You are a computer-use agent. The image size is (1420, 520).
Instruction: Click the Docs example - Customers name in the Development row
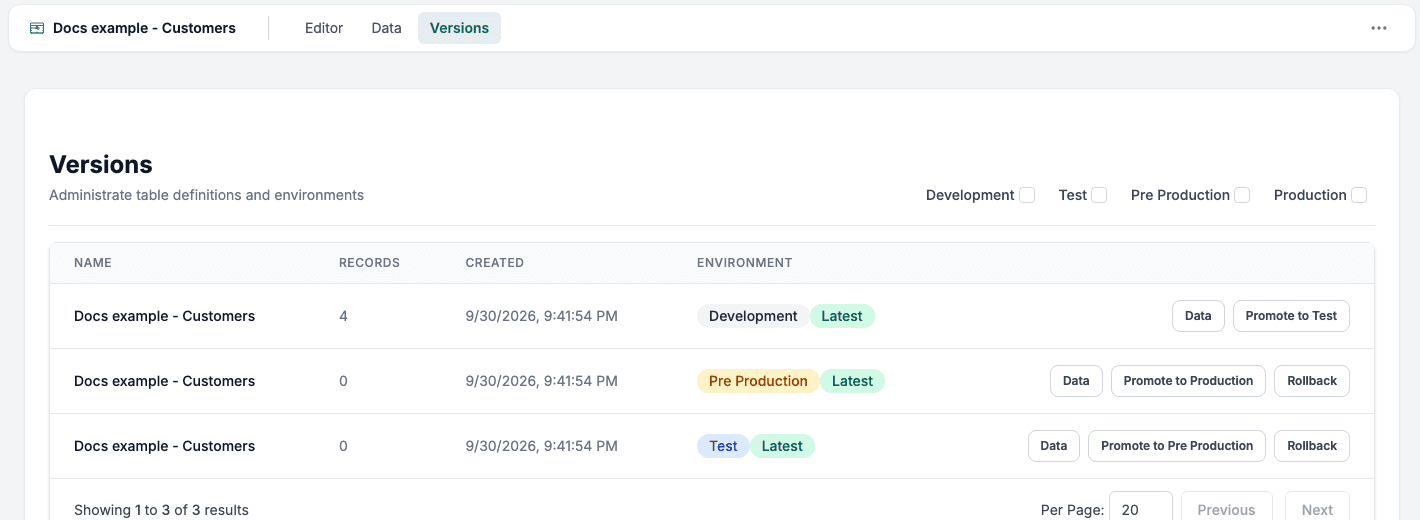164,316
